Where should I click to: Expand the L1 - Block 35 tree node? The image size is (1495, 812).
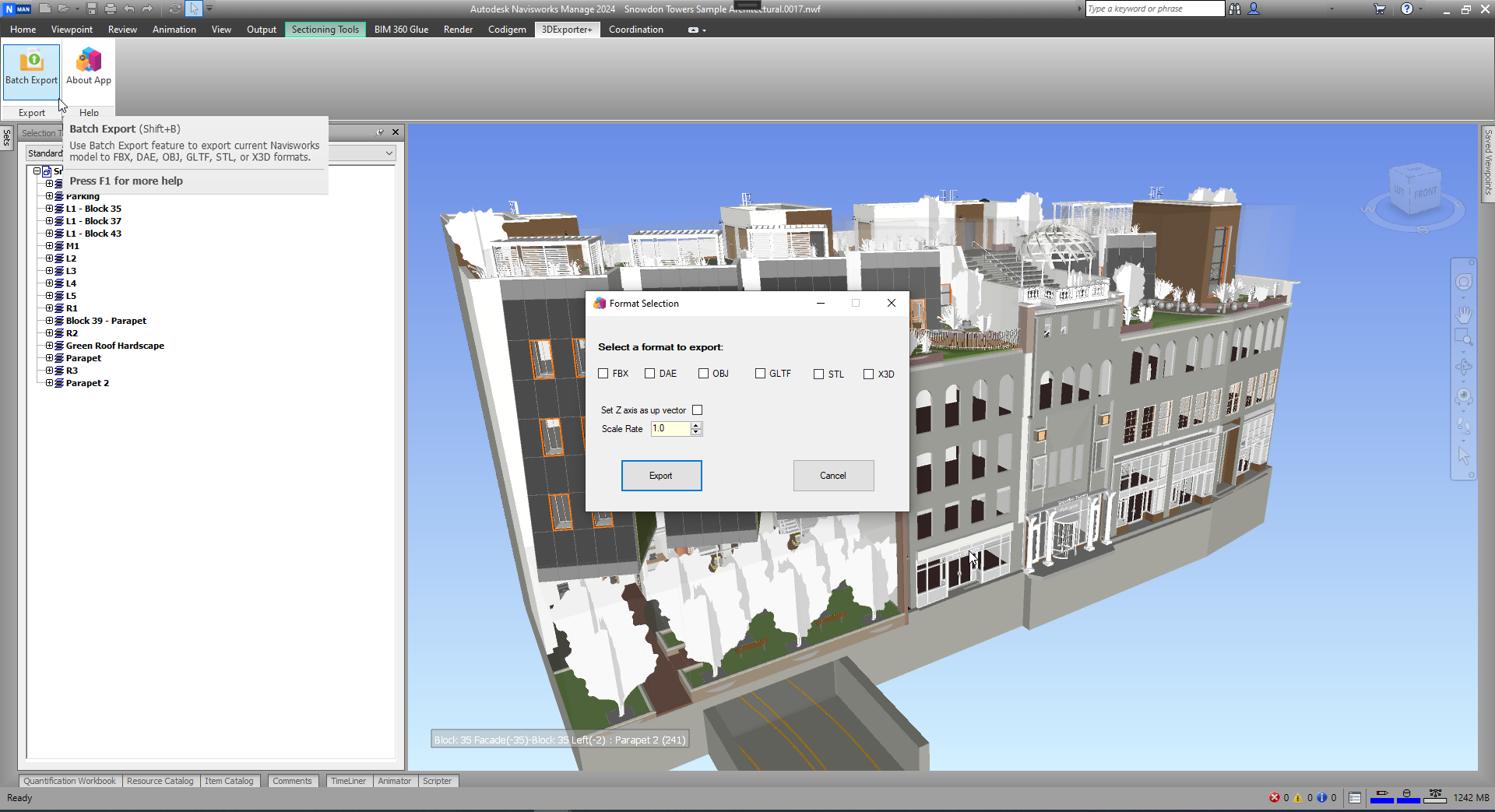(49, 209)
